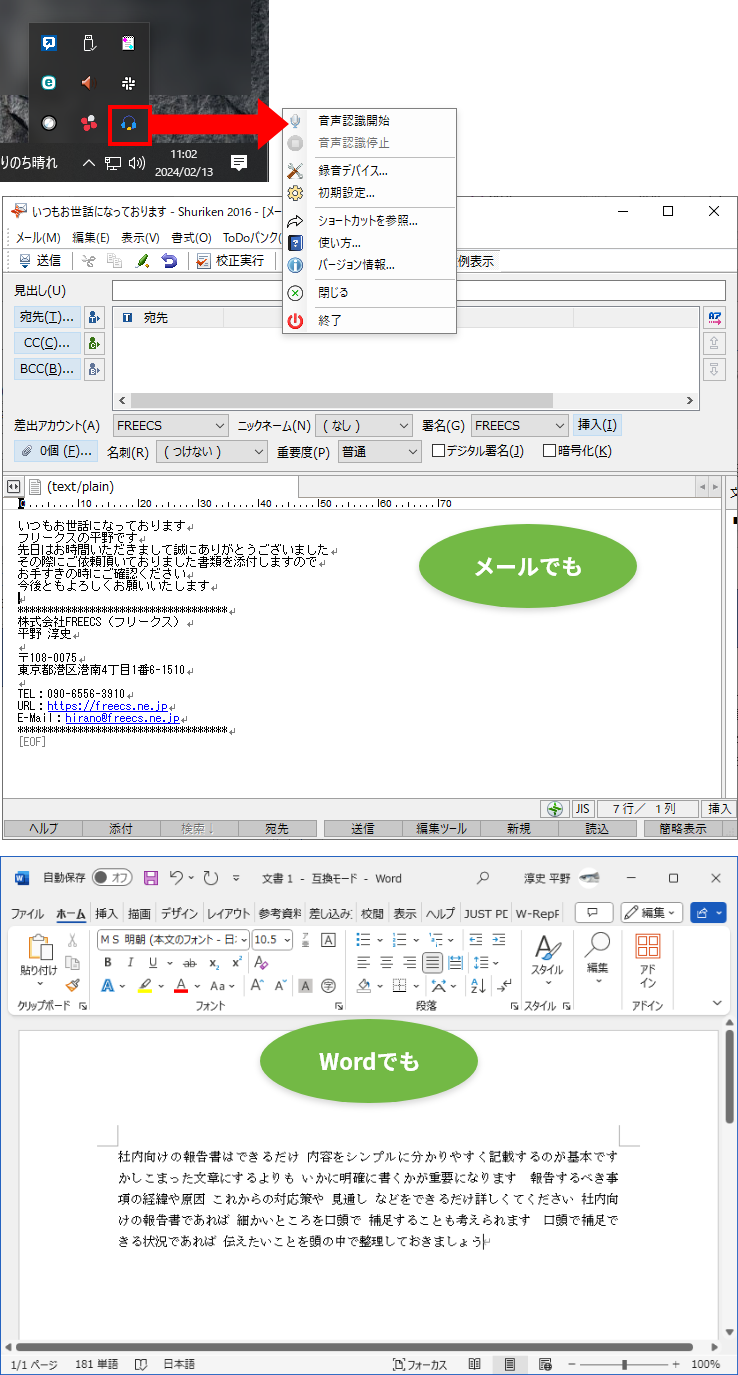This screenshot has width=738, height=1375.
Task: Click the 宛先(T)... button
Action: [47, 317]
